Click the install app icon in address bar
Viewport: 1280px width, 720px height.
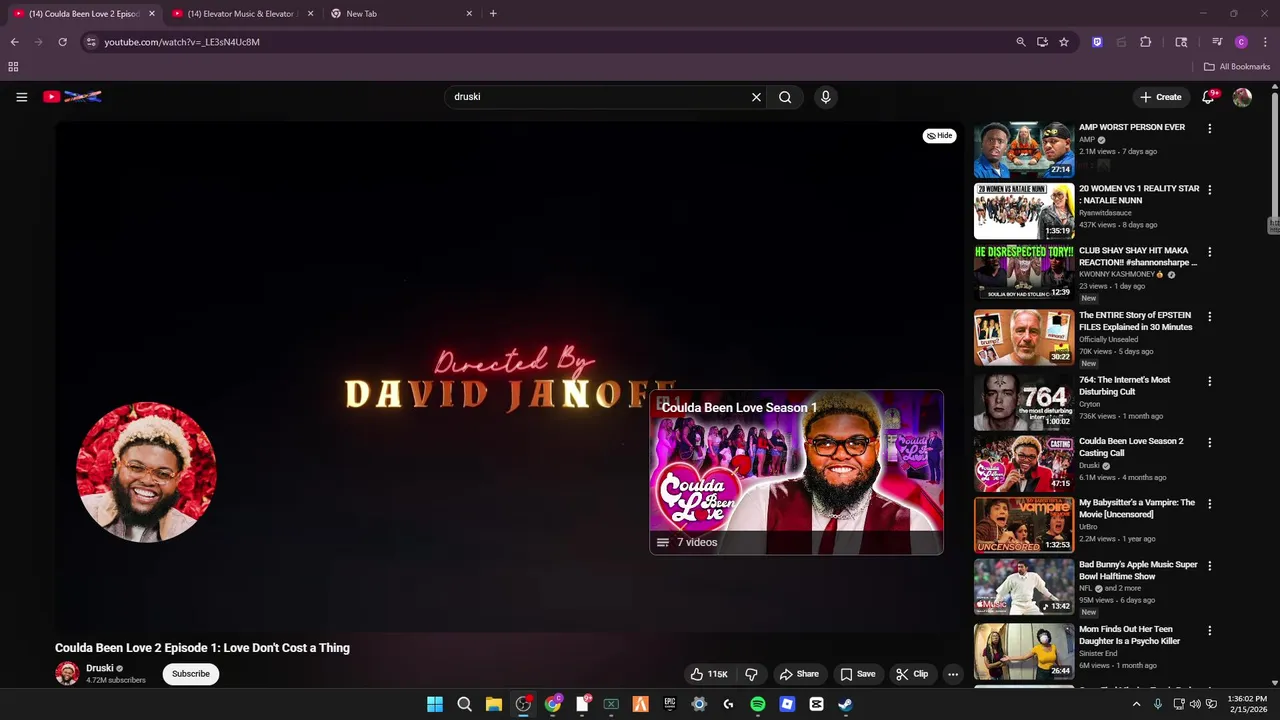click(1042, 42)
